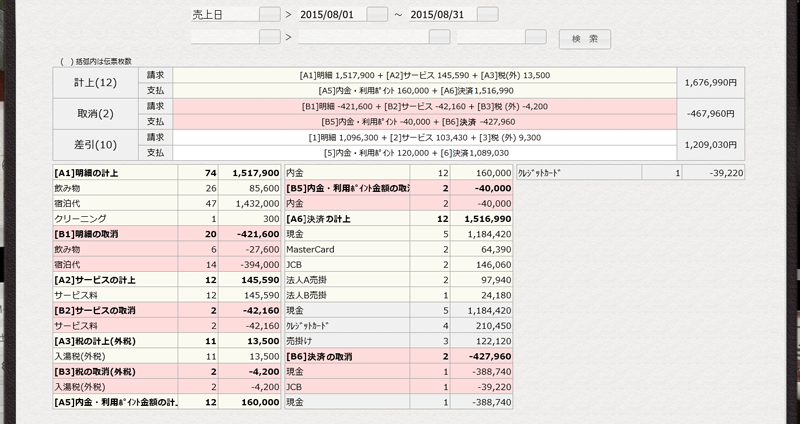Click the start date field 2015/08/01
This screenshot has width=800, height=424.
coord(331,14)
